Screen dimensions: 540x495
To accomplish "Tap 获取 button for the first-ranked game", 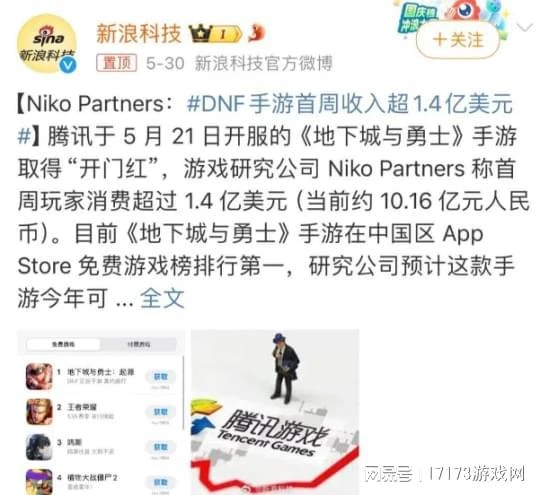I will pyautogui.click(x=160, y=377).
